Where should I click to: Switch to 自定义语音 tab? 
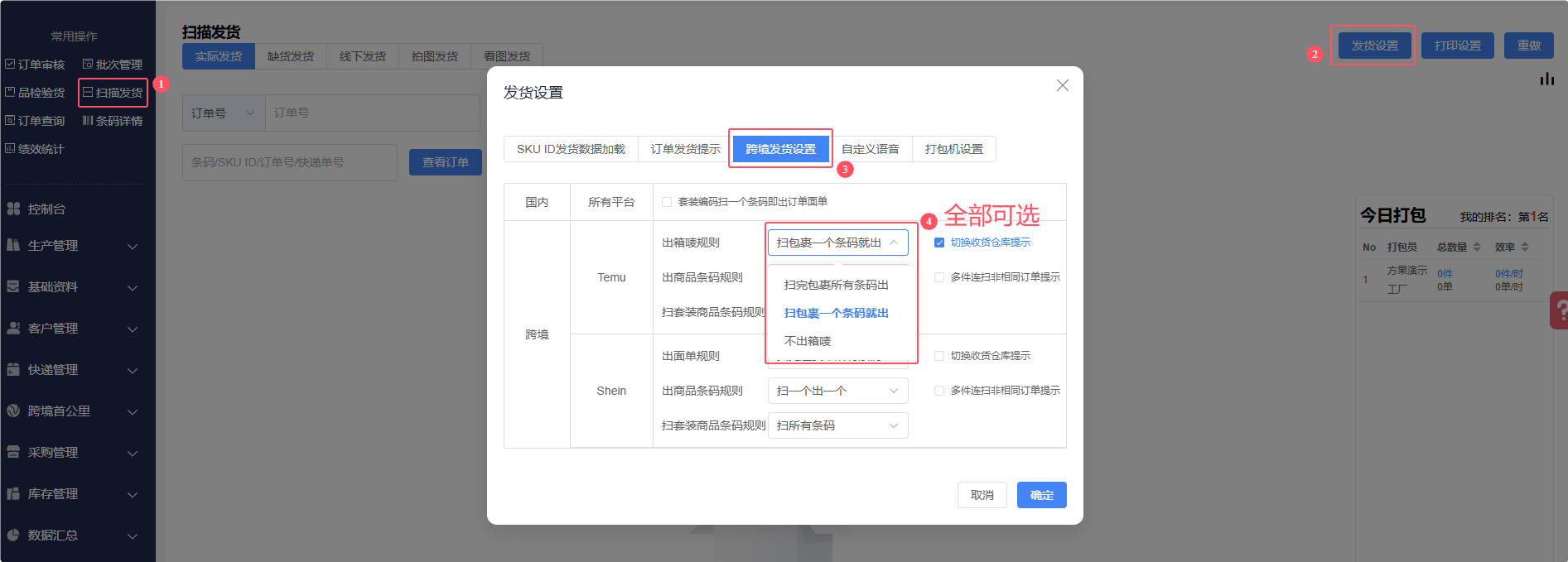(x=870, y=149)
